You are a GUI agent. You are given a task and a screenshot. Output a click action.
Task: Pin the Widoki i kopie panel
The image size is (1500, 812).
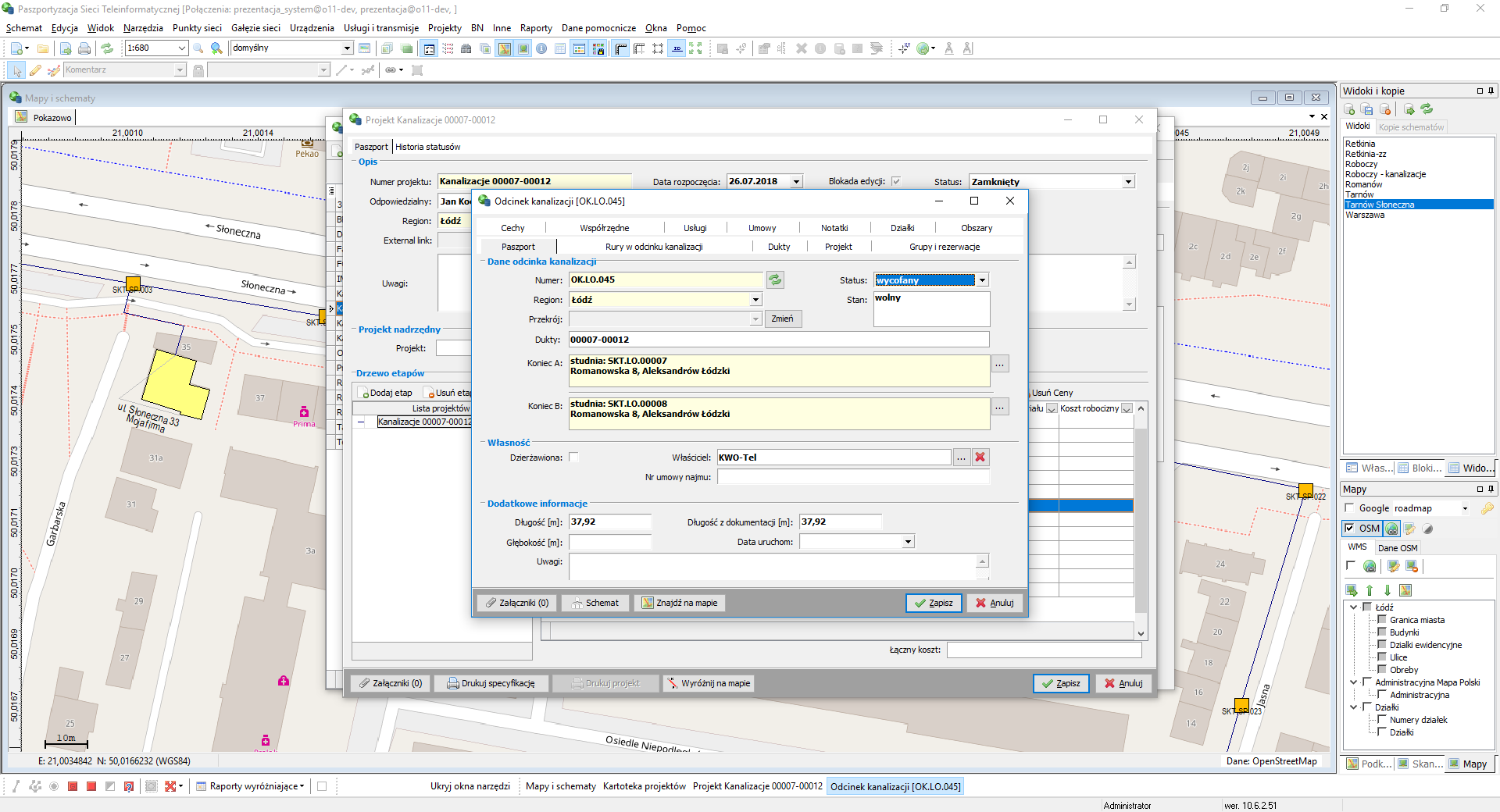[1491, 91]
